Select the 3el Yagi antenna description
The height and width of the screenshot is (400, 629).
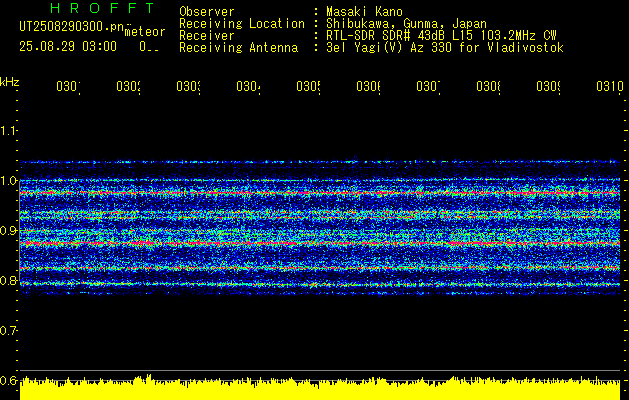[445, 48]
